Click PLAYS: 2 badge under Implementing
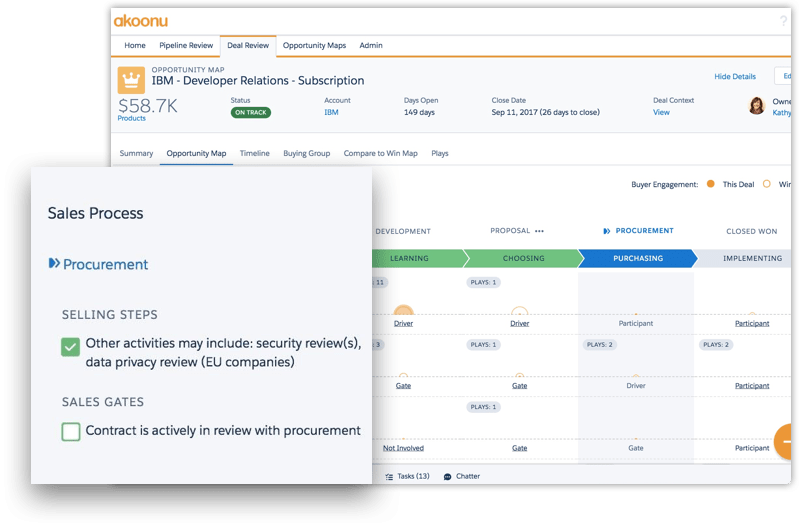This screenshot has height=527, width=799. [x=716, y=345]
